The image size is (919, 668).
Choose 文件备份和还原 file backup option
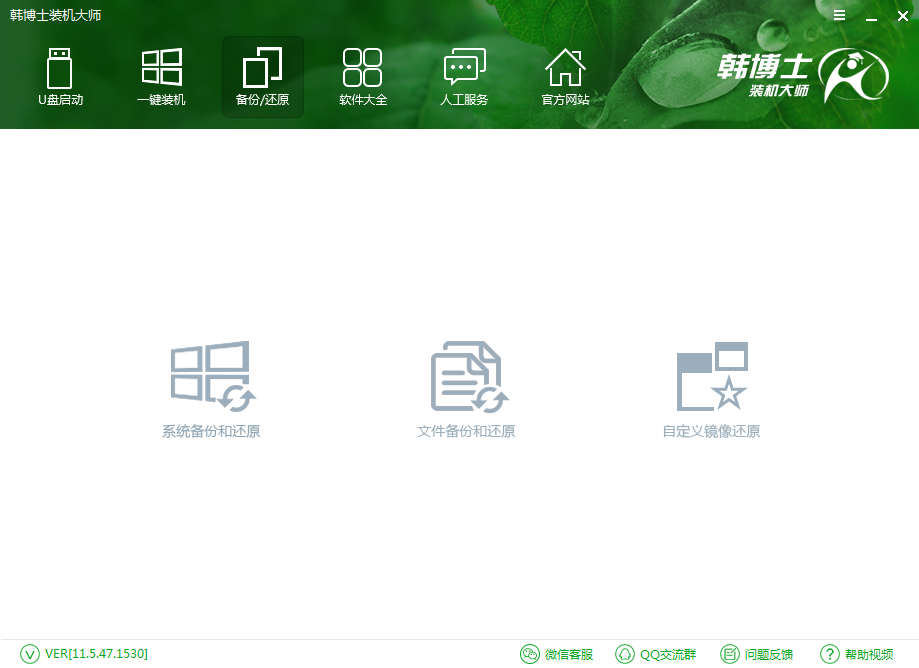click(466, 389)
